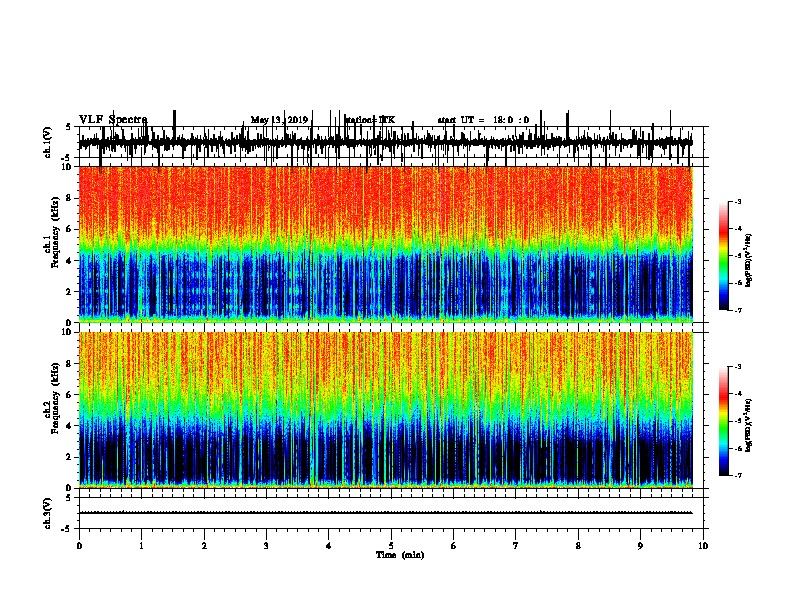
Task: Click inside the ch.1 spectrogram panel
Action: click(385, 244)
